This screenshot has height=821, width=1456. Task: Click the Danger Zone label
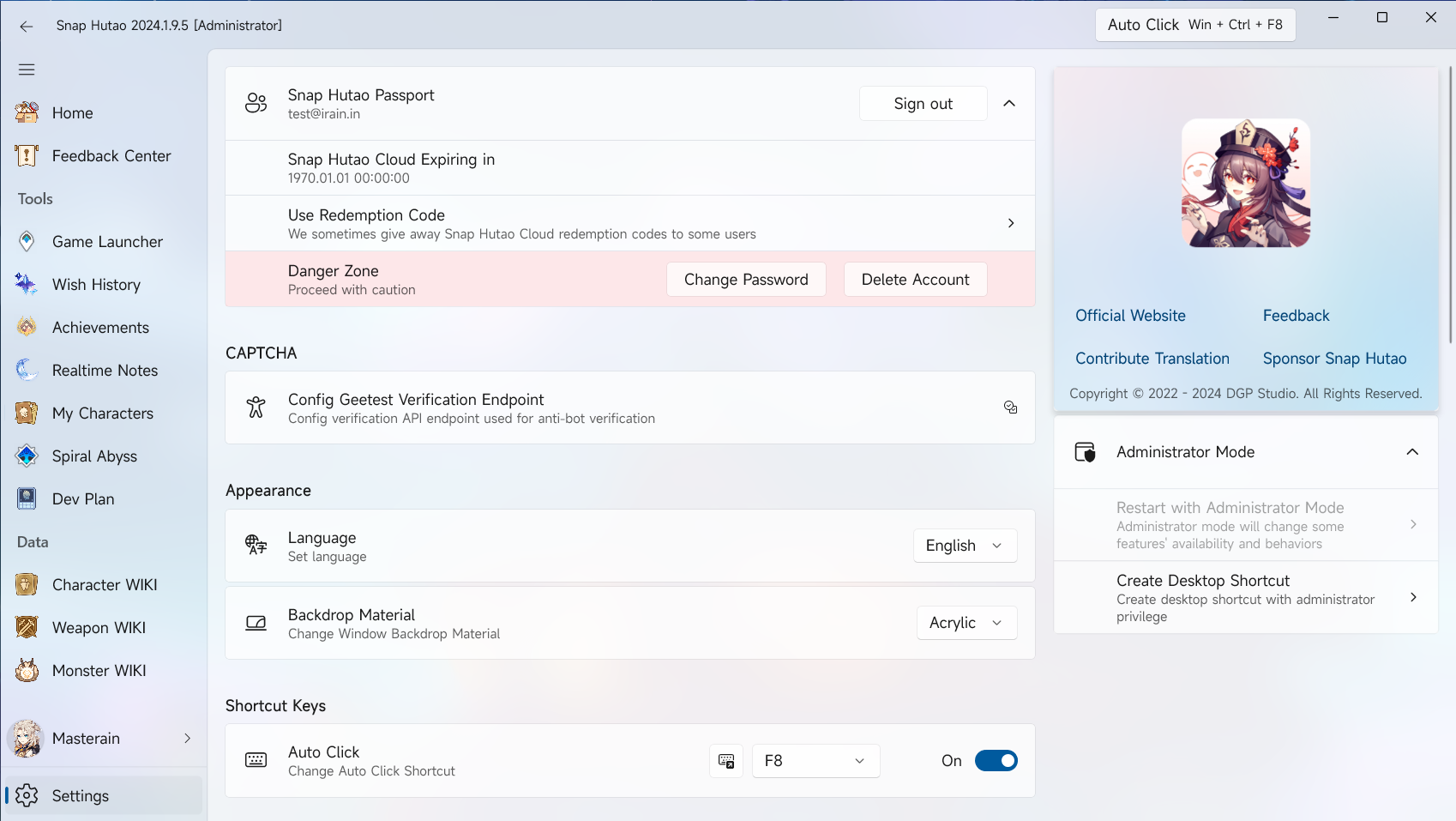tap(334, 271)
